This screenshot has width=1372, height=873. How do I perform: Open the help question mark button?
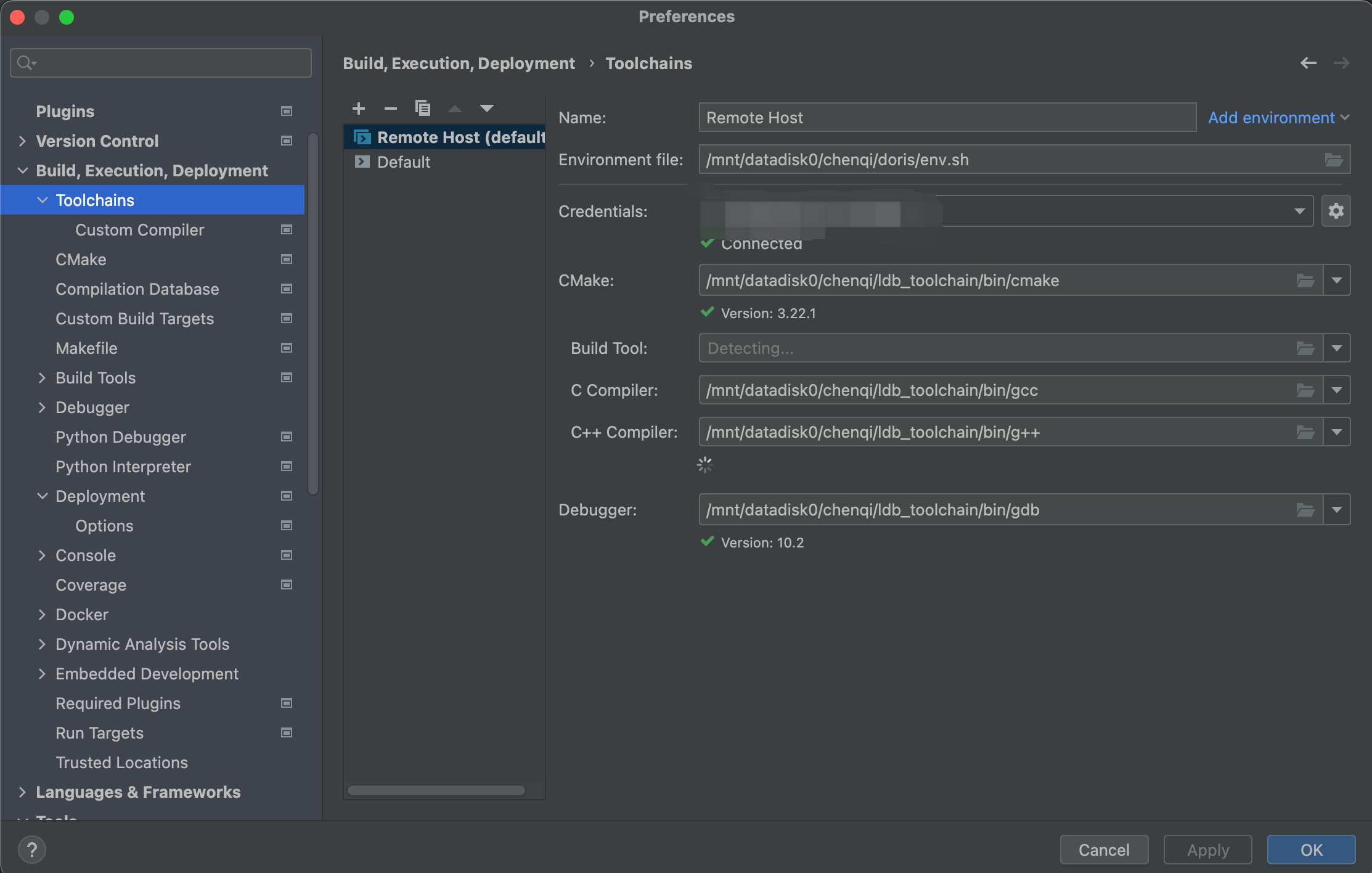(32, 850)
